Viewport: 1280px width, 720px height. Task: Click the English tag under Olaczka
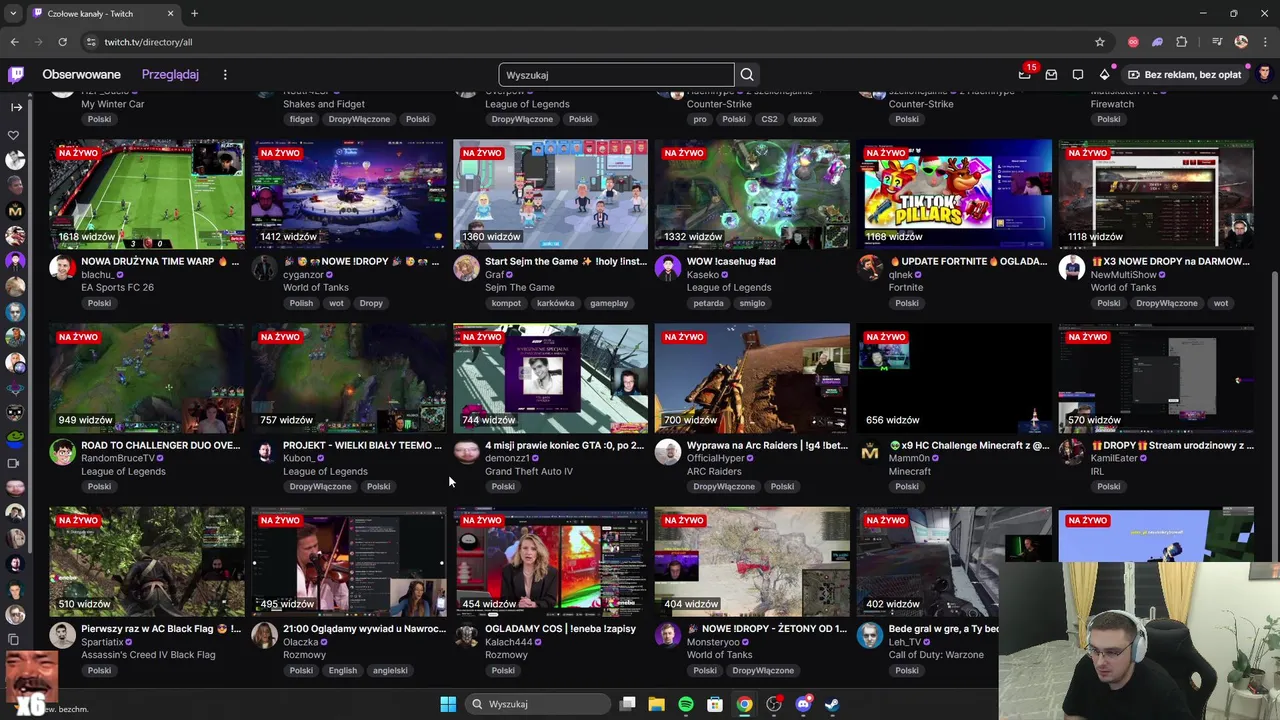(x=342, y=671)
